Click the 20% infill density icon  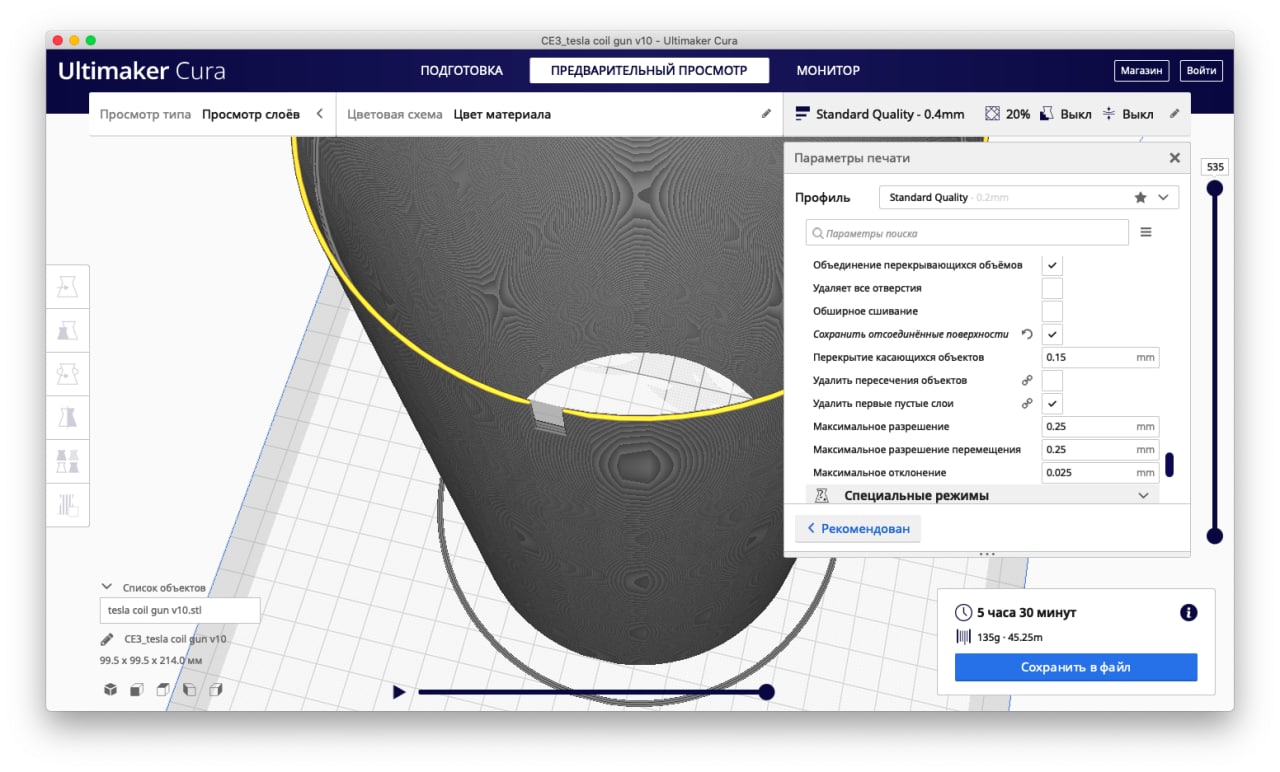992,114
